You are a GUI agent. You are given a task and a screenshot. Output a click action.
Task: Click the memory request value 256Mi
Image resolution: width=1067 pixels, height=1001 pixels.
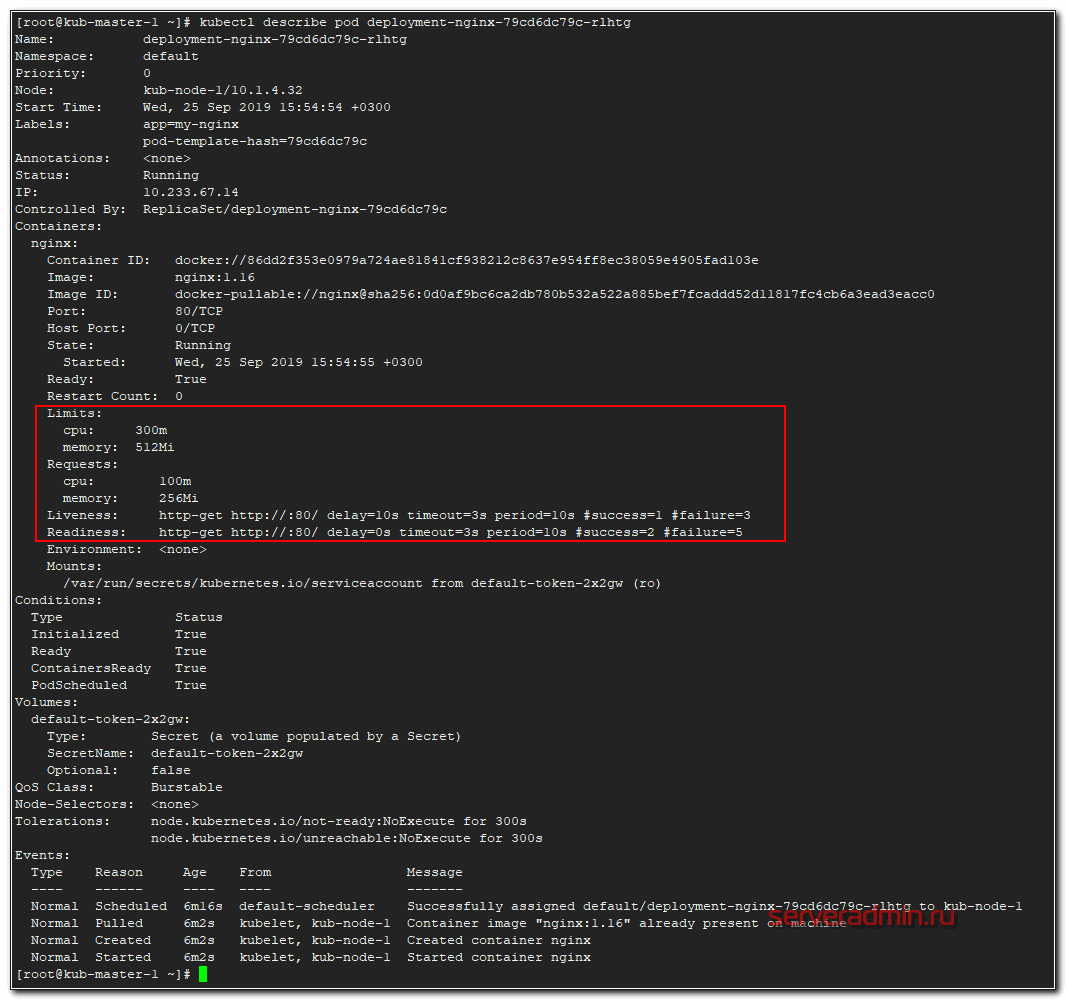[179, 498]
